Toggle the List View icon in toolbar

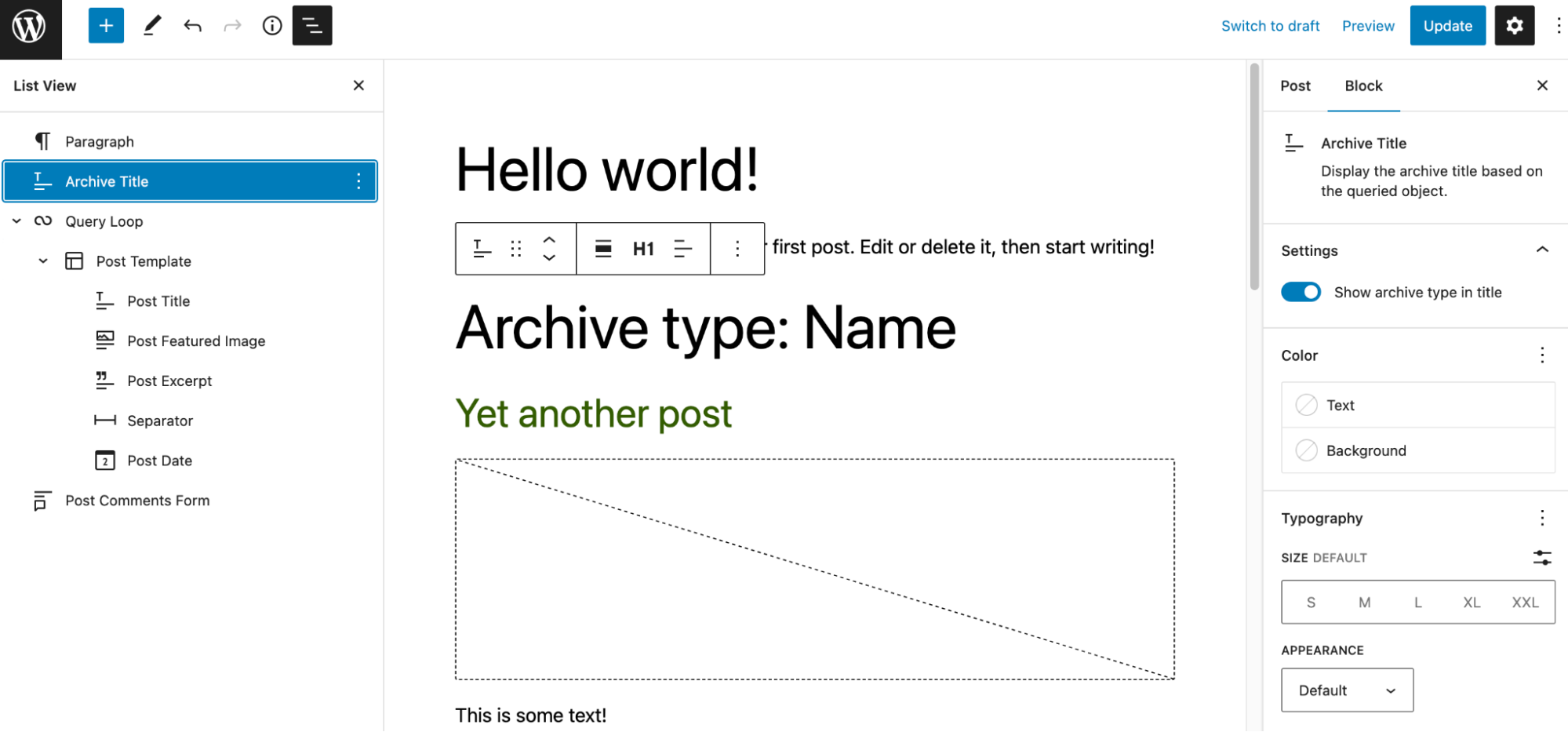click(x=312, y=25)
